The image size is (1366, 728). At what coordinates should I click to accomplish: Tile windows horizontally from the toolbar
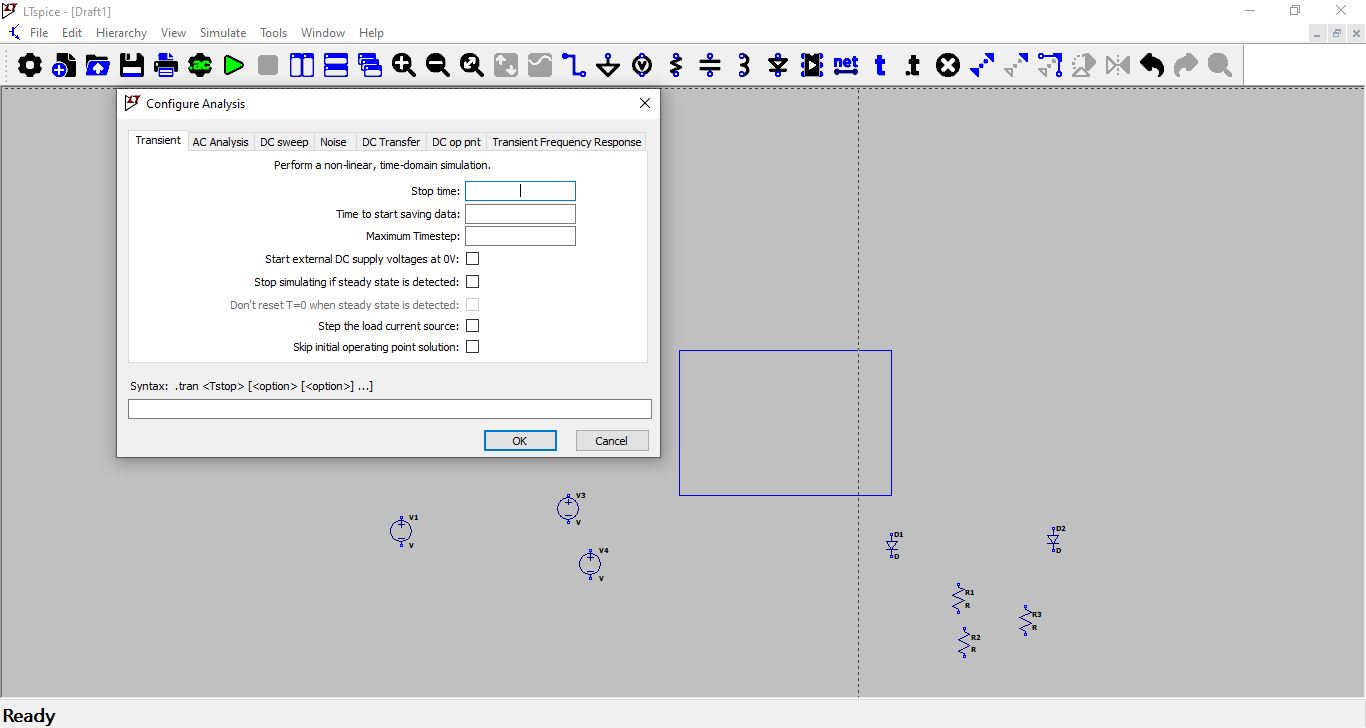[336, 66]
